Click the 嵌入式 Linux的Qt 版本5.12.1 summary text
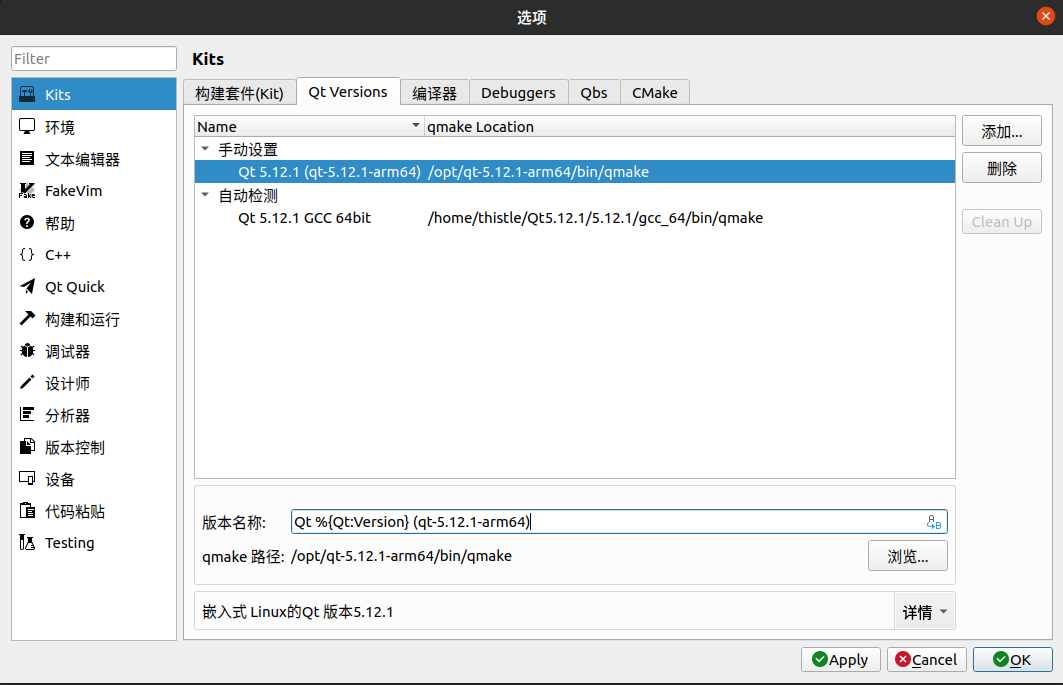This screenshot has width=1063, height=685. pos(298,612)
